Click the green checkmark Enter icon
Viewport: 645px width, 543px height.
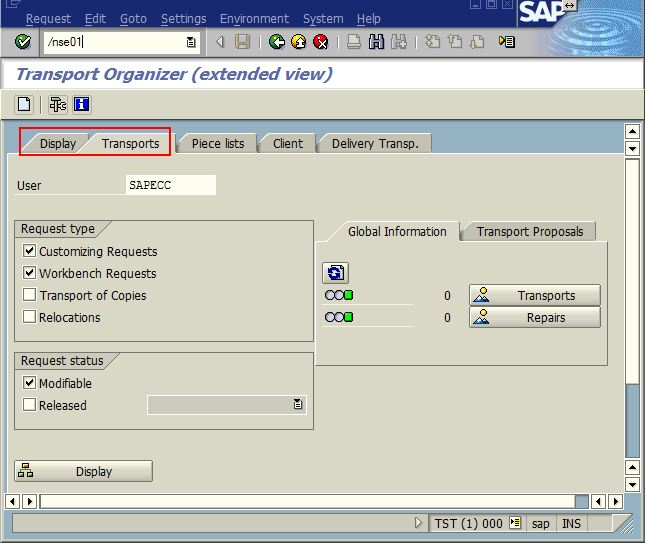[x=23, y=42]
